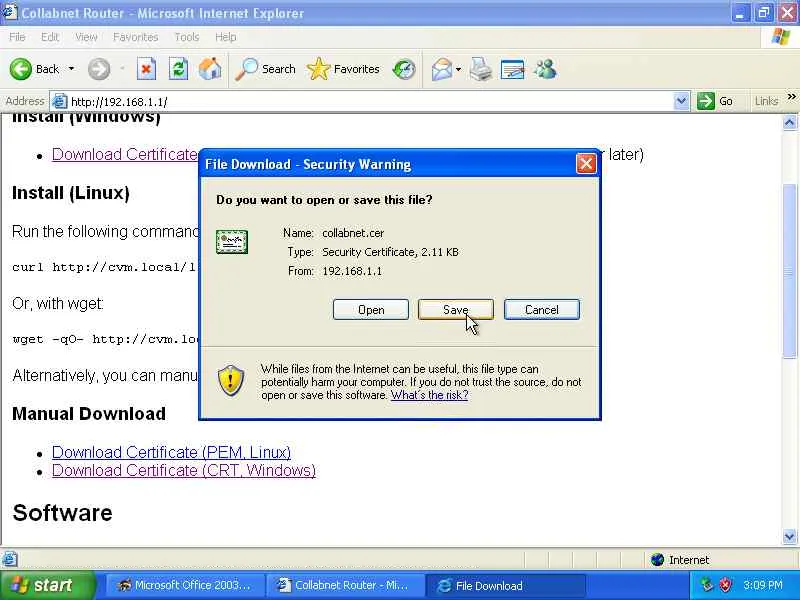800x600 pixels.
Task: Click Save in the File Download dialog
Action: (456, 310)
